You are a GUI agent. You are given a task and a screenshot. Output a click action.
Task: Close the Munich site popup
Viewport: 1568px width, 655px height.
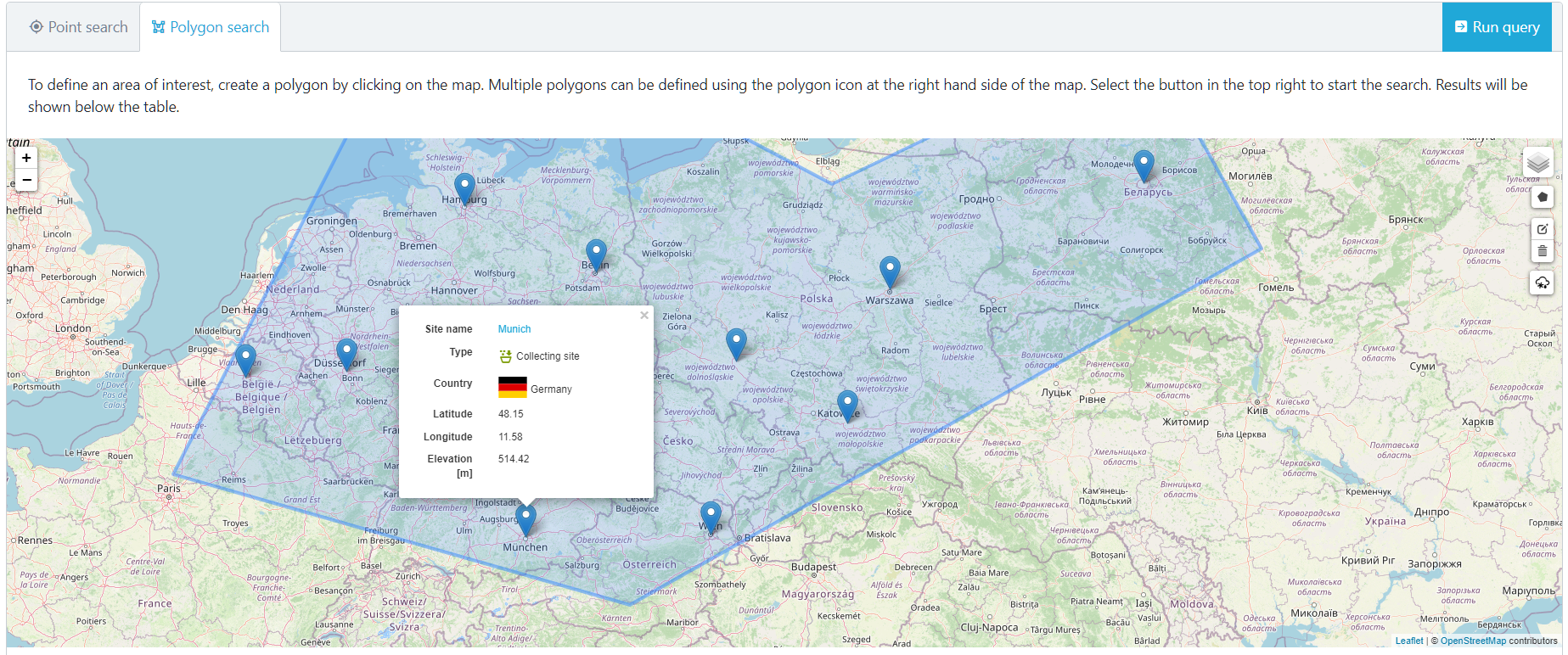tap(644, 316)
